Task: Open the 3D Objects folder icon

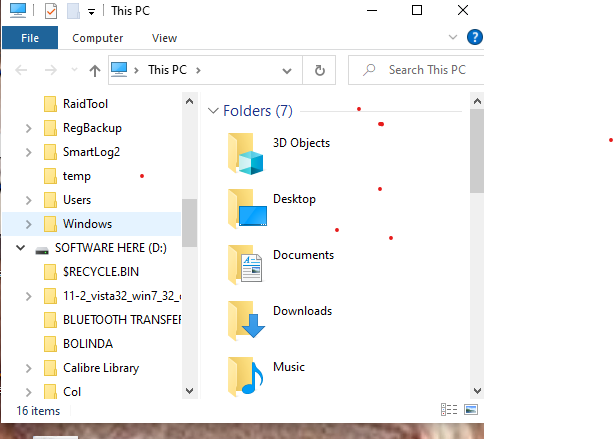Action: point(246,154)
